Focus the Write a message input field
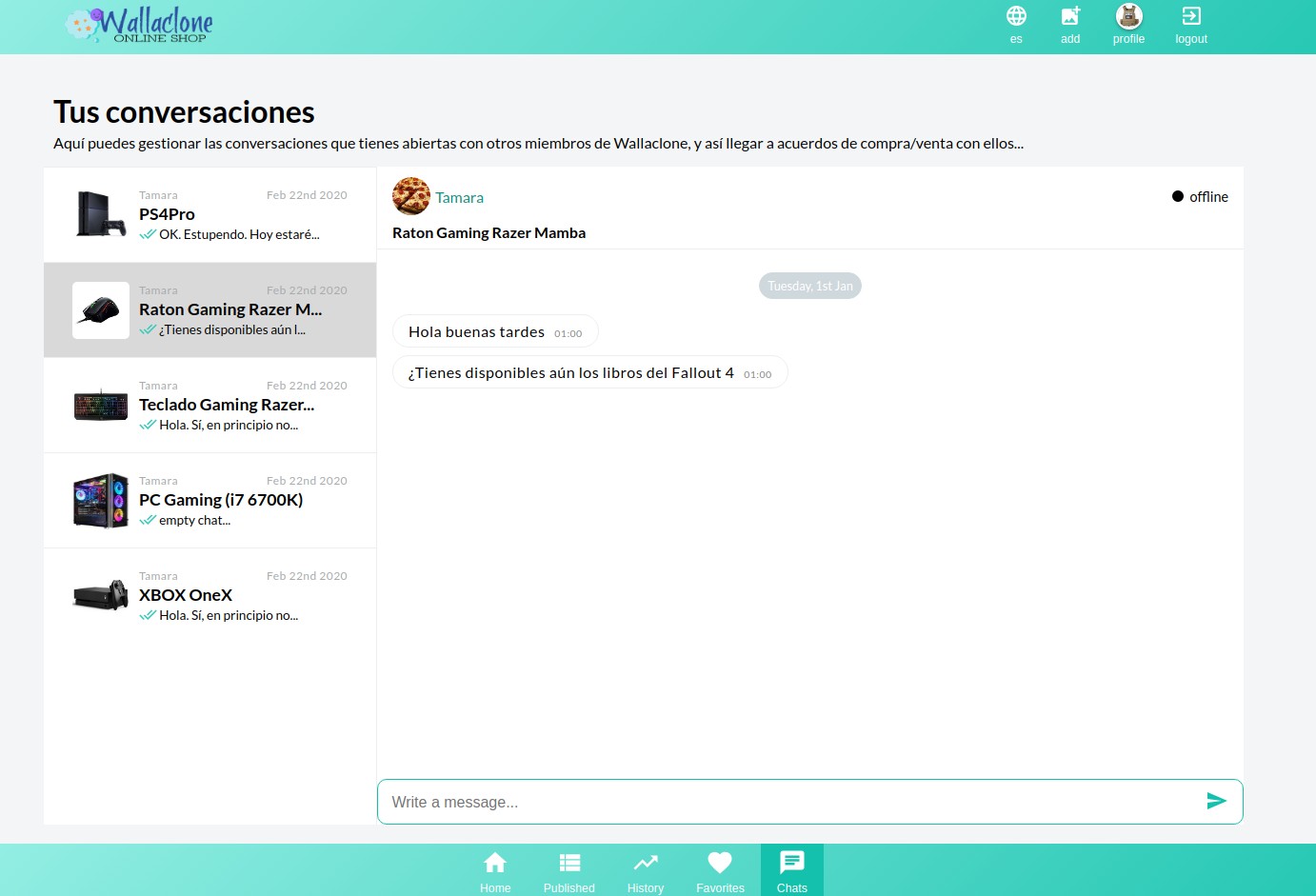This screenshot has height=896, width=1316. [x=810, y=802]
